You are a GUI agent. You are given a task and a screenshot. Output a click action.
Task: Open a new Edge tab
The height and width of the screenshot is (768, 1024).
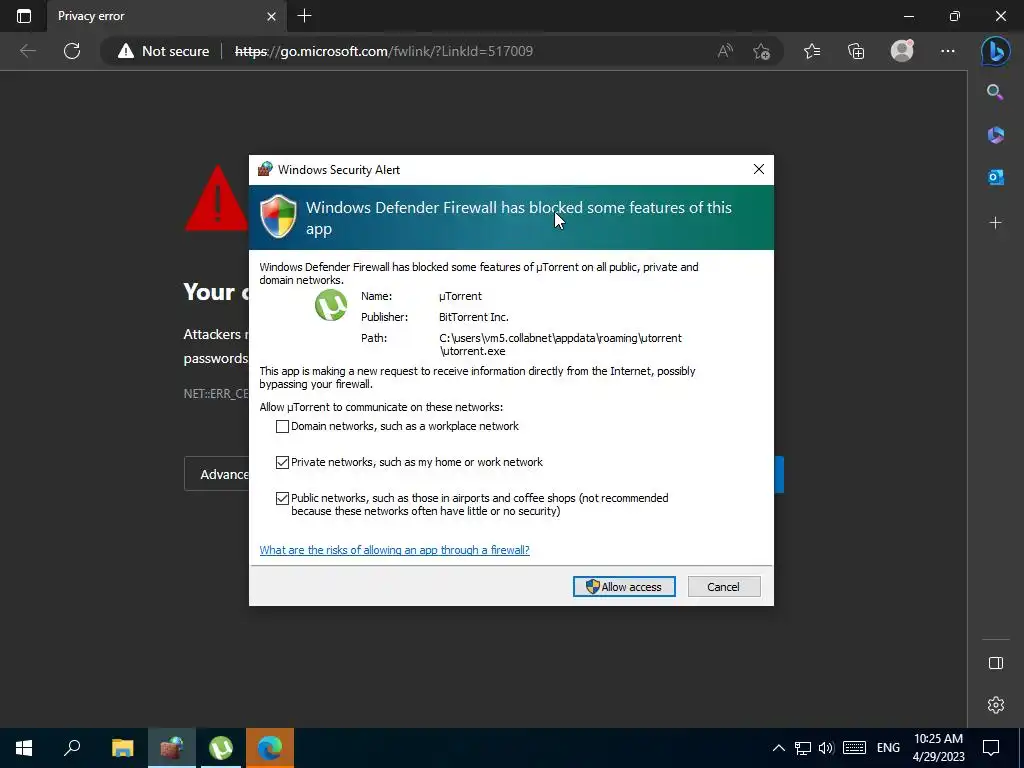[304, 16]
